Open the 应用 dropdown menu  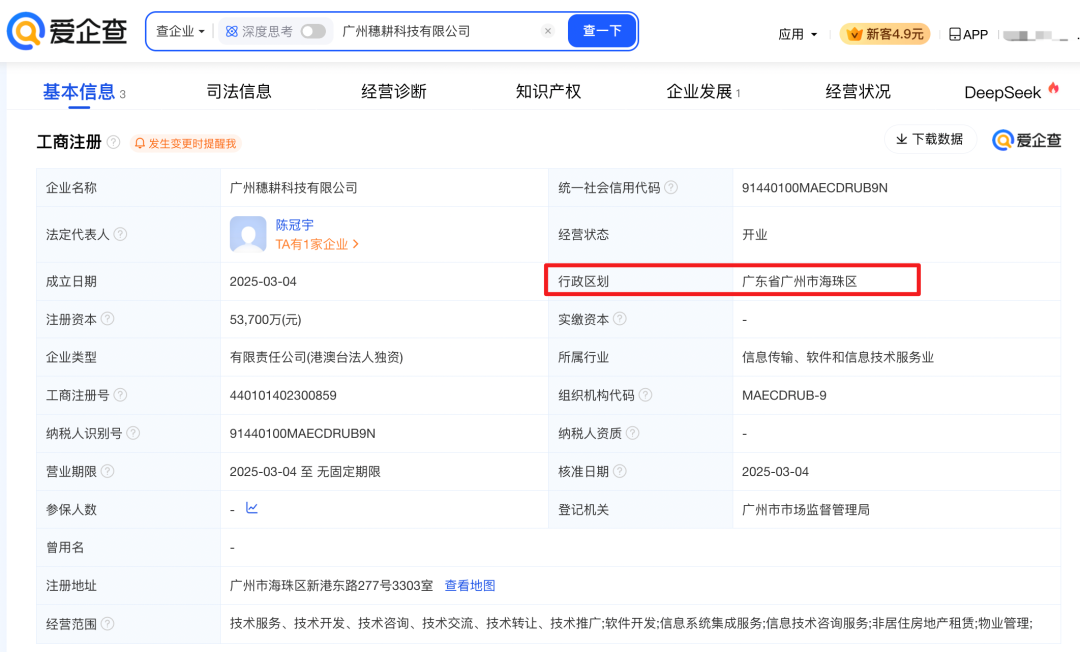click(x=797, y=34)
